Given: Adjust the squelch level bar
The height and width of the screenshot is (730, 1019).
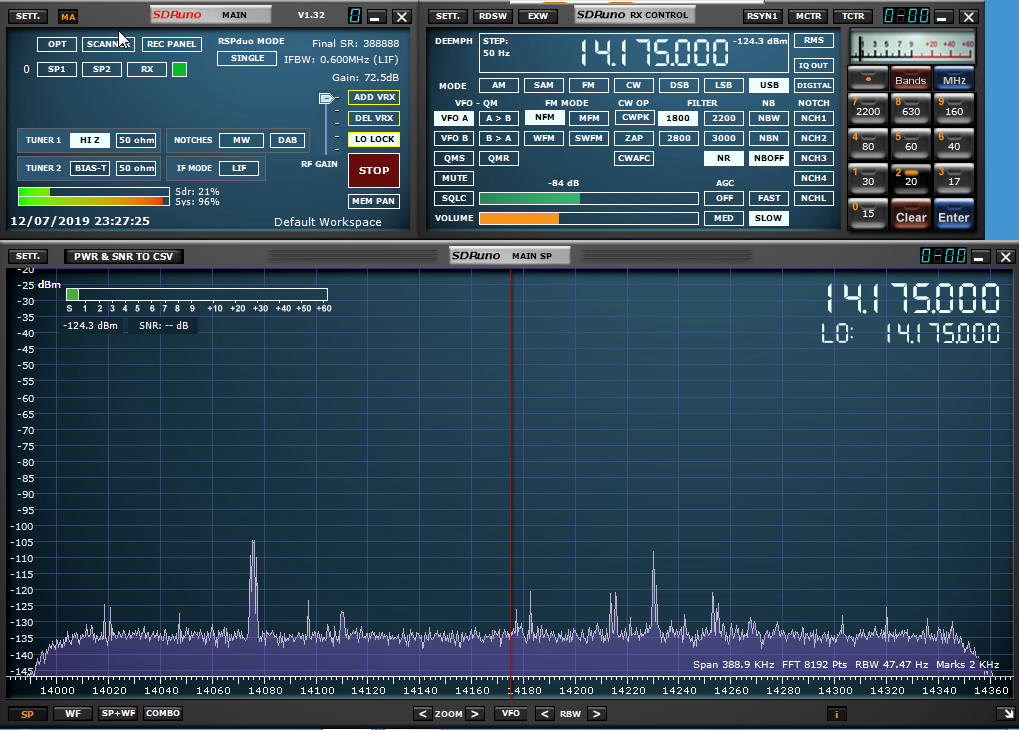Looking at the screenshot, I should (x=589, y=198).
